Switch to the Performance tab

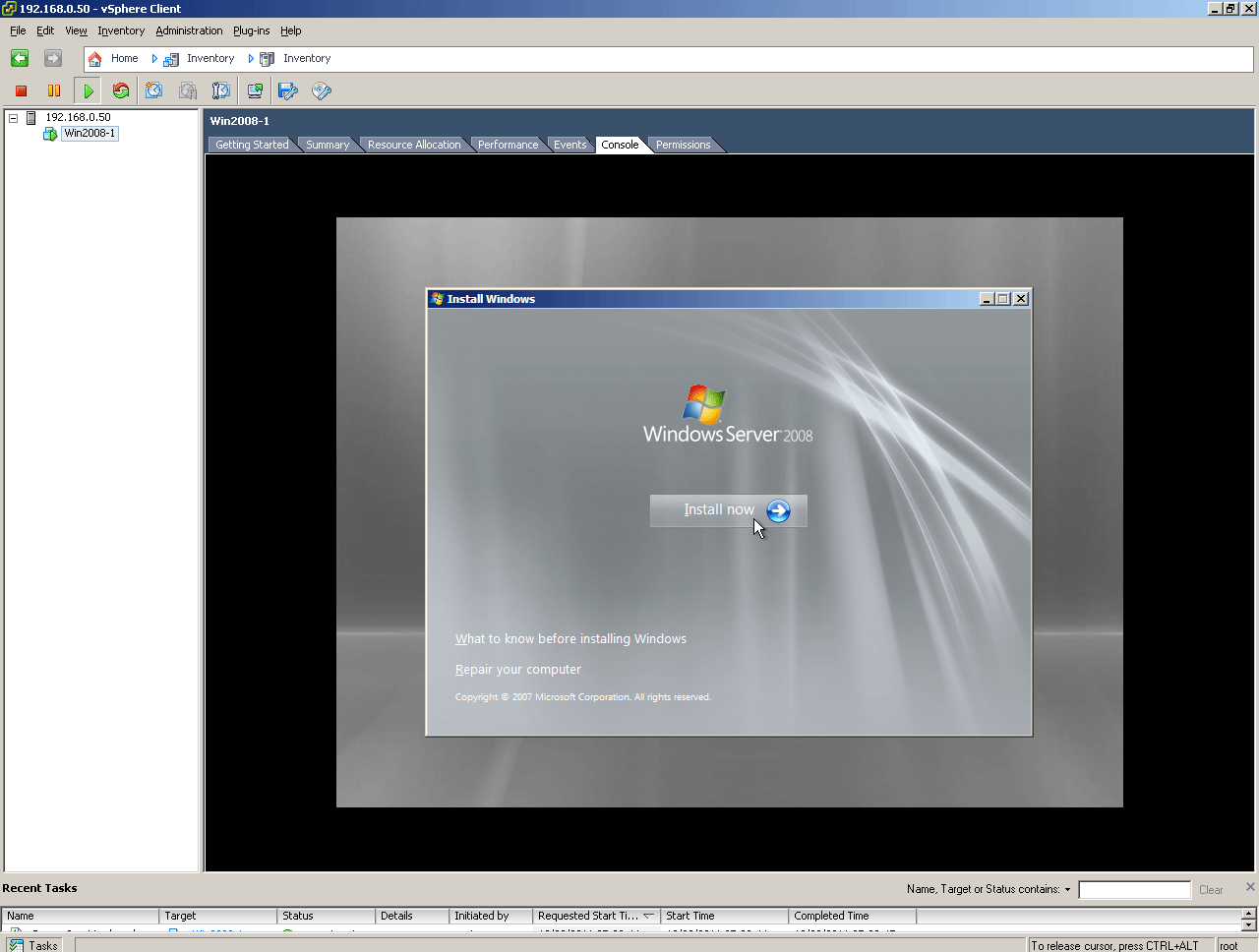[x=509, y=145]
